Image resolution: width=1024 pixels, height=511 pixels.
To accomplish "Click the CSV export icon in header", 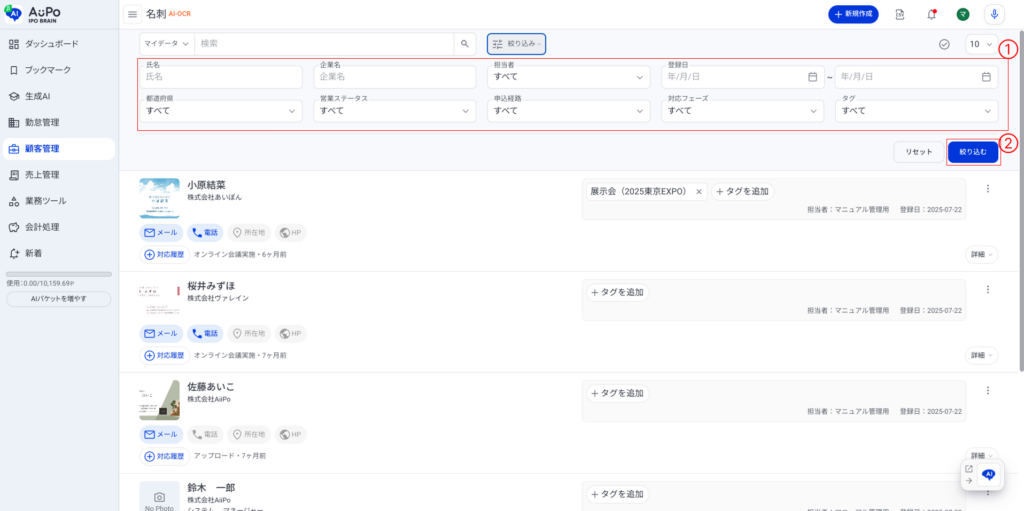I will pos(900,14).
